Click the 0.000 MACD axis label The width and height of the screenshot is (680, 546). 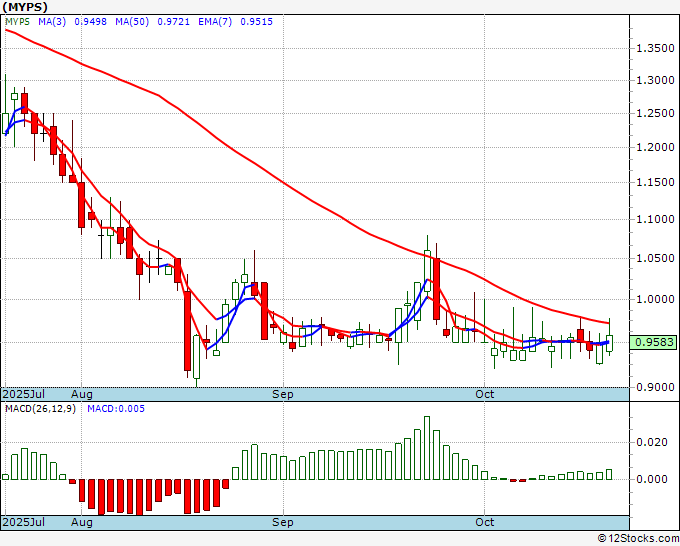(651, 479)
